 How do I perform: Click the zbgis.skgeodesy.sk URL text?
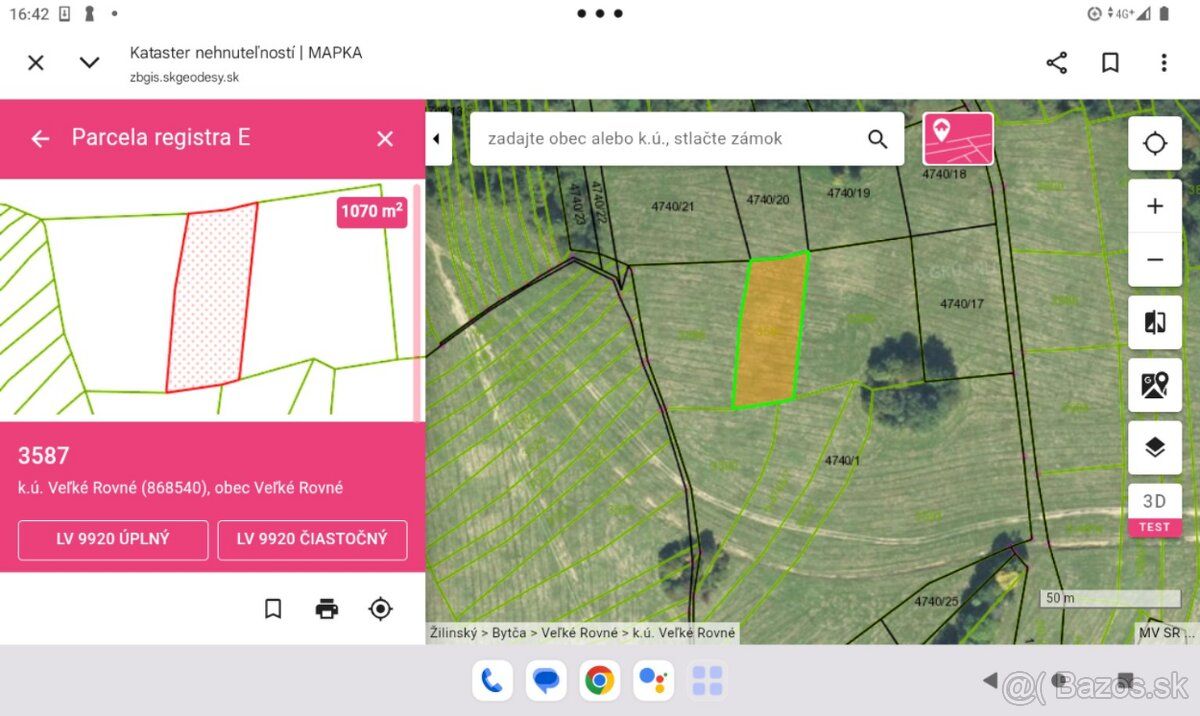(x=184, y=77)
